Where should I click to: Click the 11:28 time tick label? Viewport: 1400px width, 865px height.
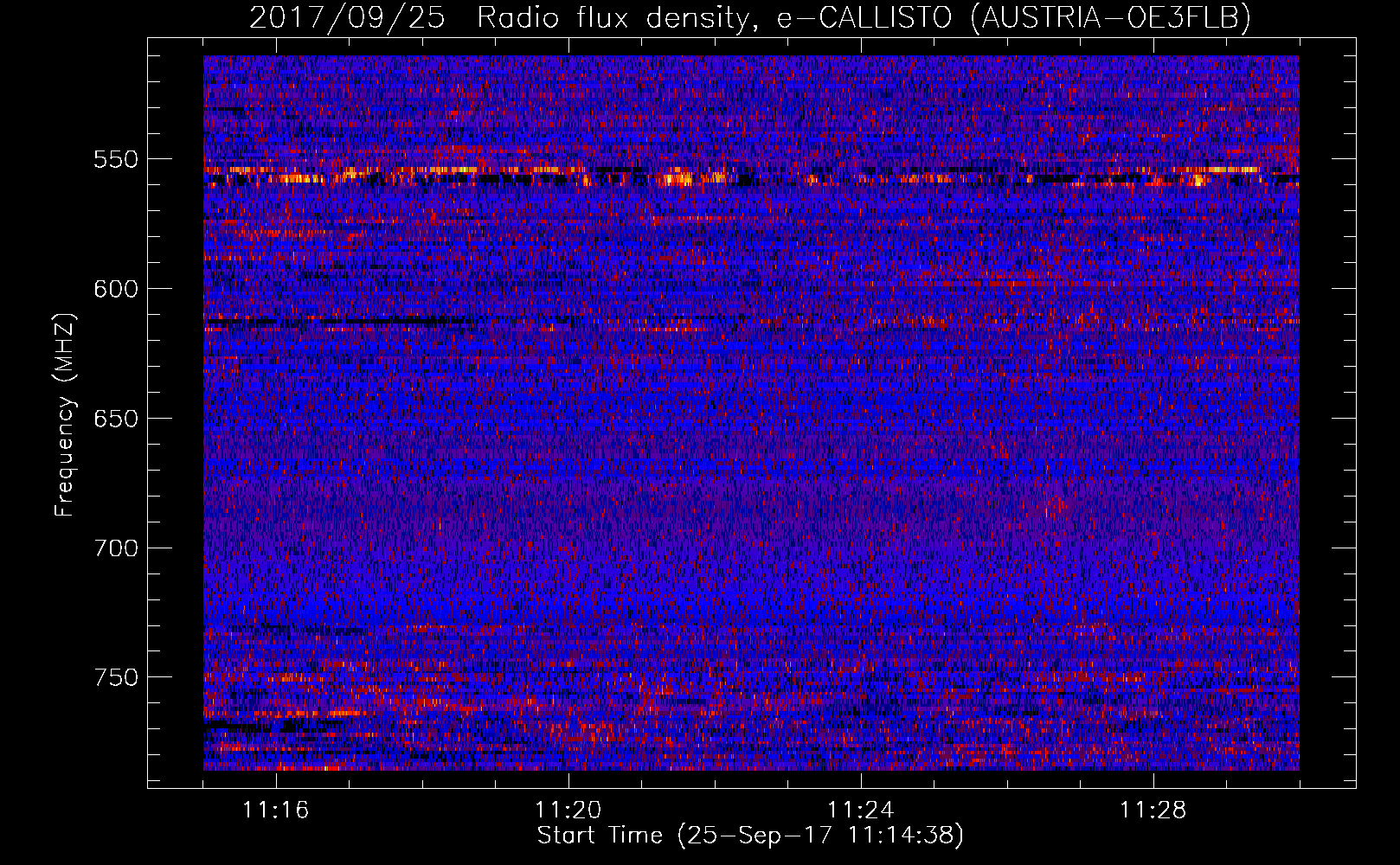tap(1153, 811)
